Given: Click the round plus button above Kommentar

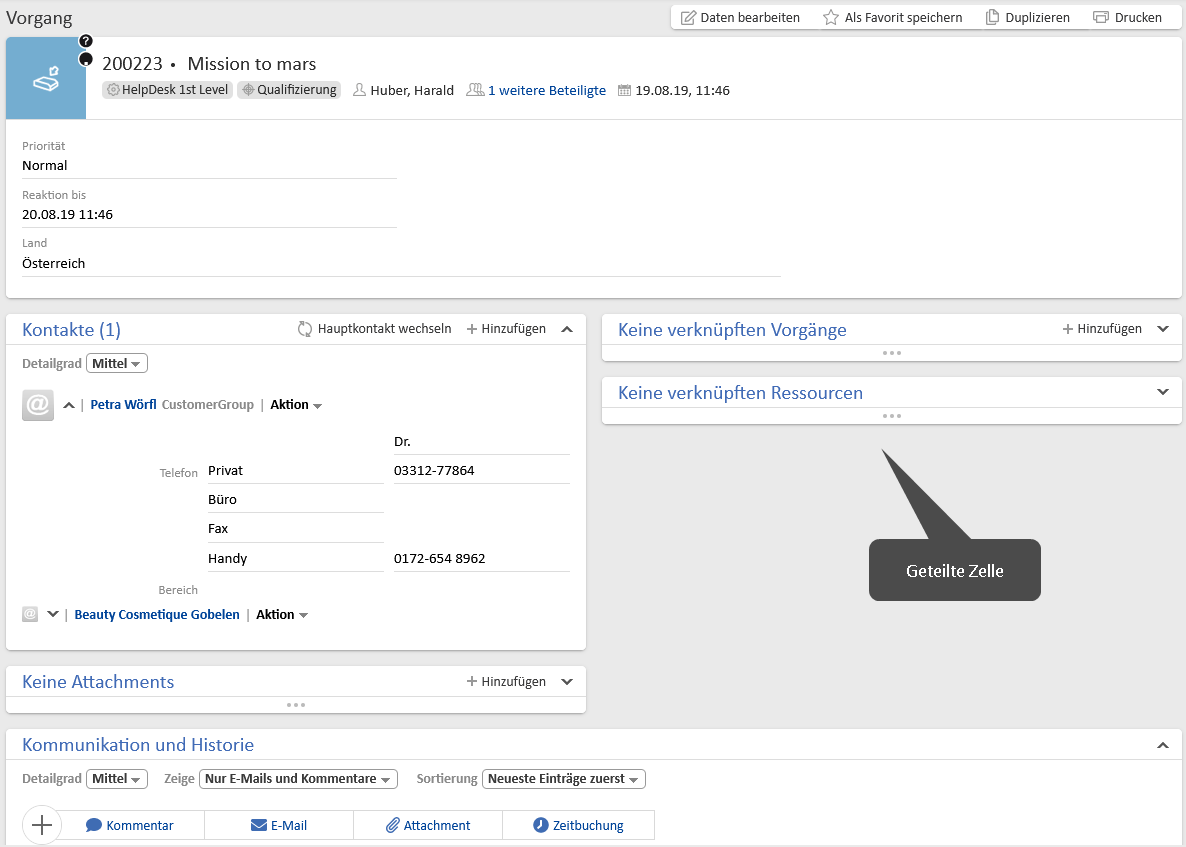Looking at the screenshot, I should click(x=42, y=825).
